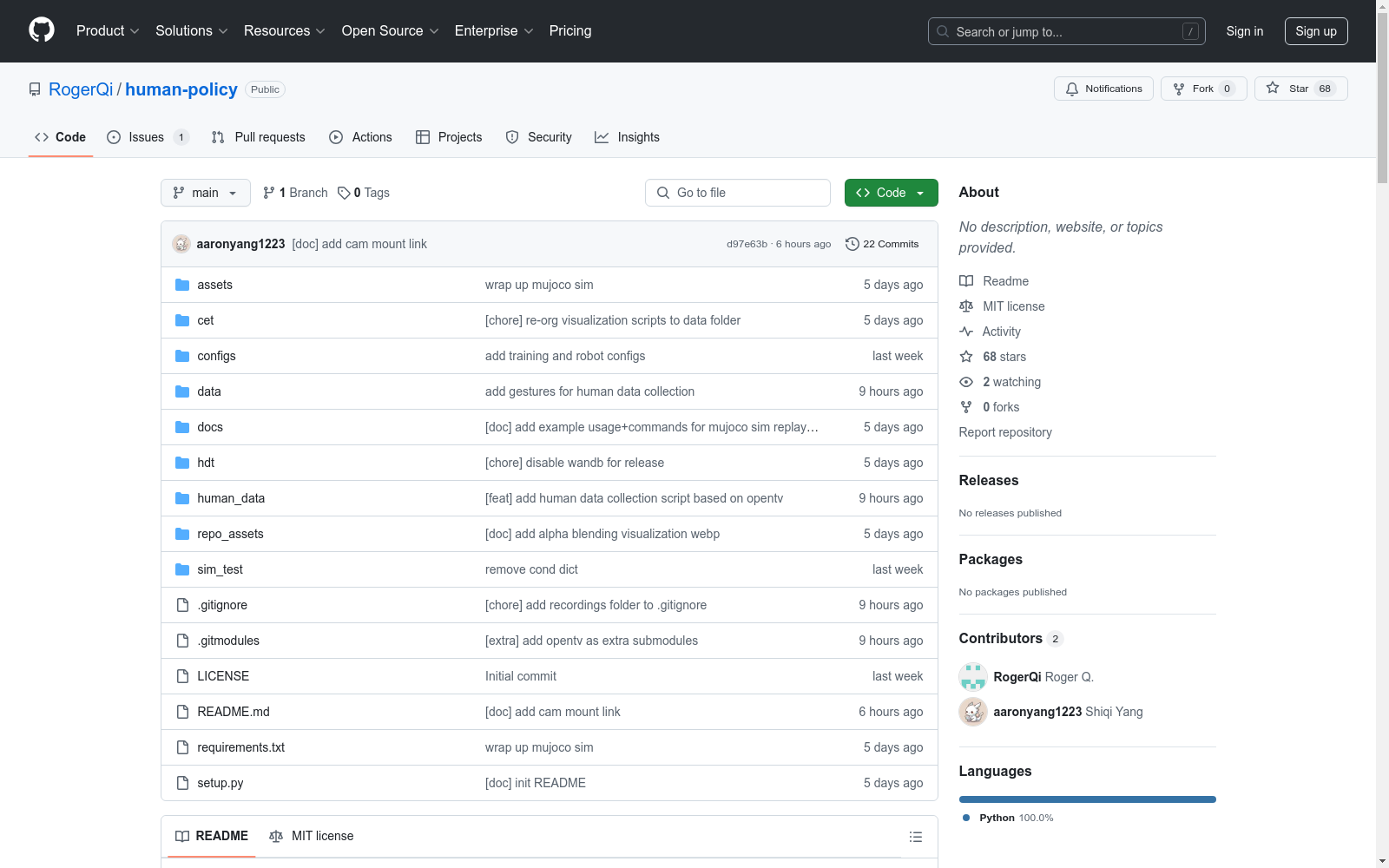Screen dimensions: 1389x868
Task: Click the commit history clock icon
Action: point(852,244)
